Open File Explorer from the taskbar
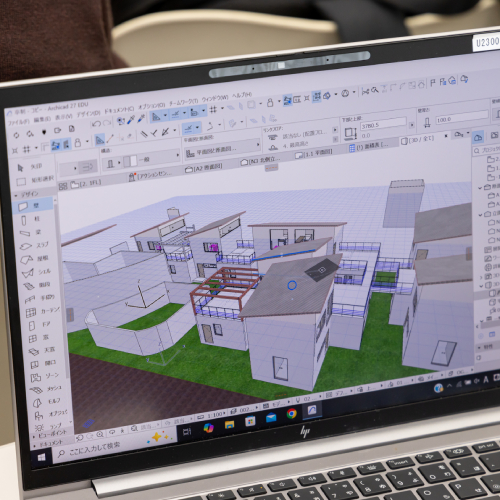The width and height of the screenshot is (500, 500). tap(229, 424)
